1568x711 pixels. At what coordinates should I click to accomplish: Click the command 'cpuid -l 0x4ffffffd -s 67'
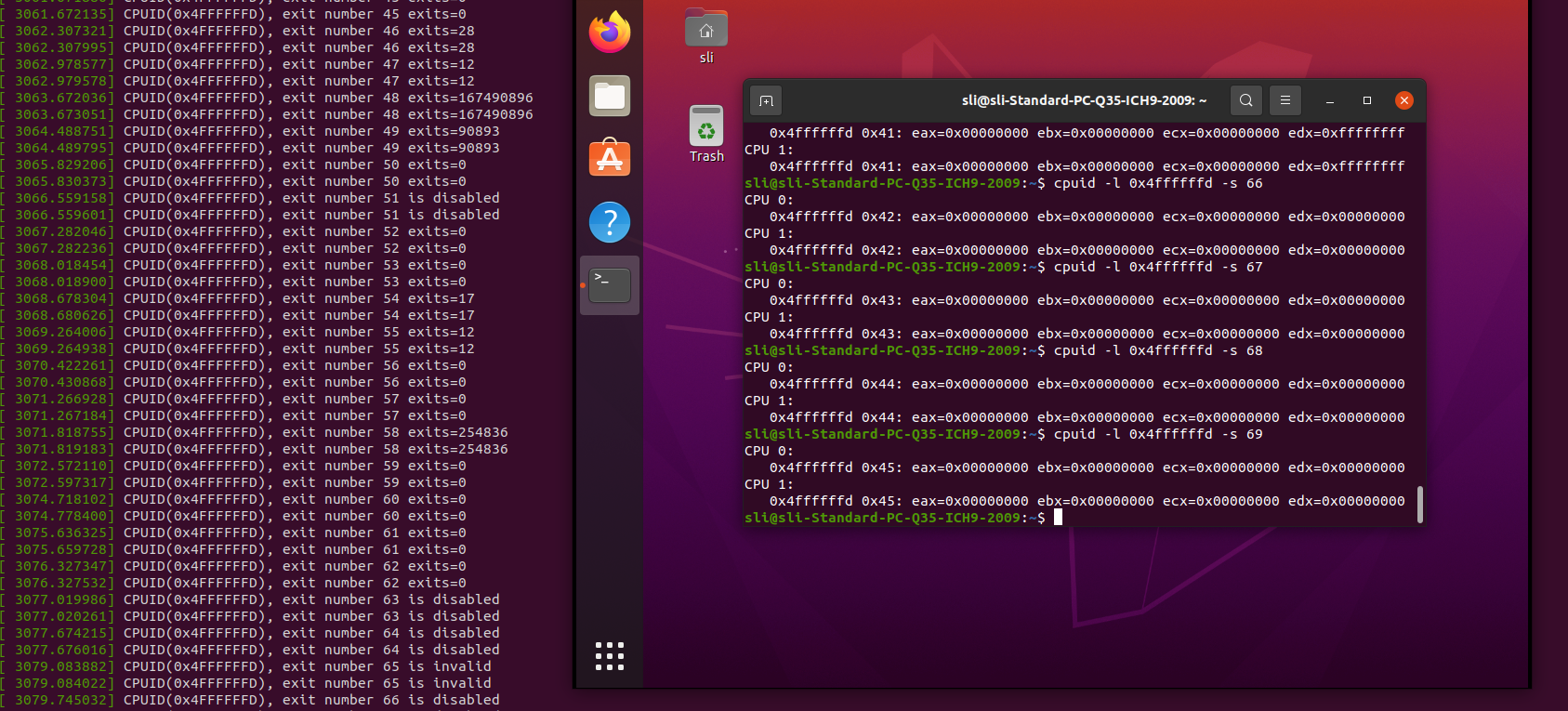pyautogui.click(x=1158, y=267)
